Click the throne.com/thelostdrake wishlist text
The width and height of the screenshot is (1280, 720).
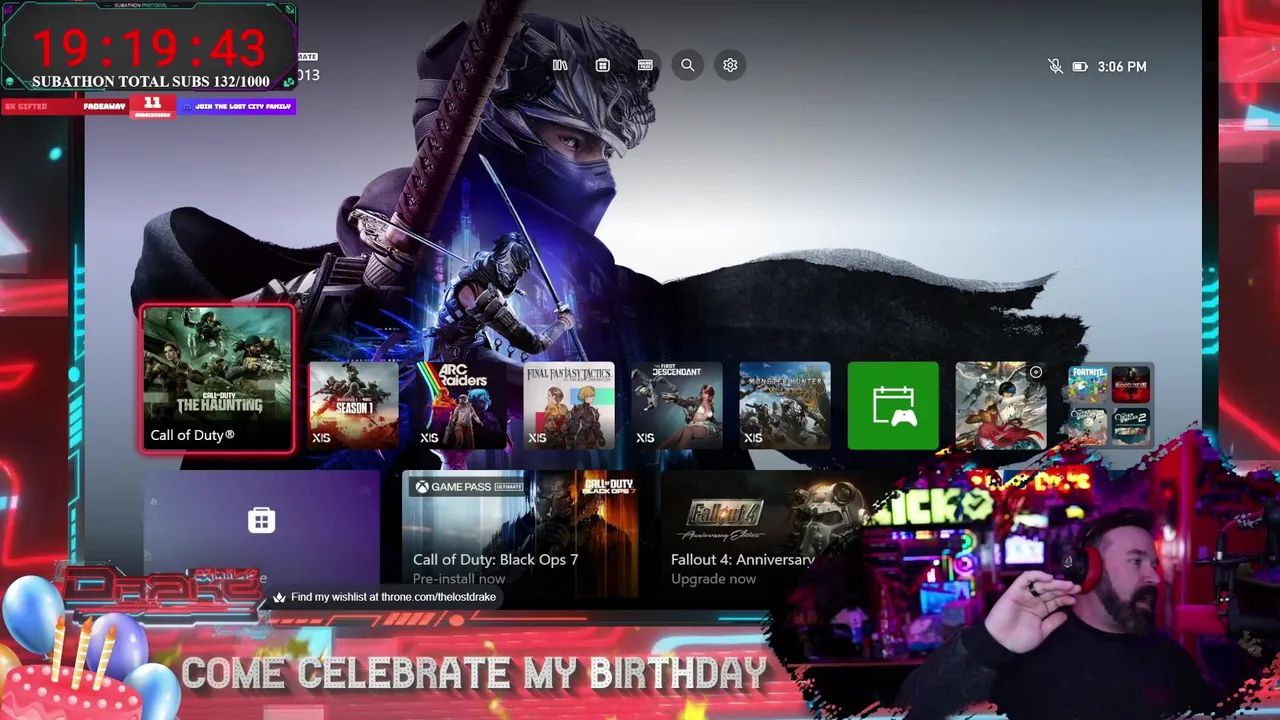pyautogui.click(x=393, y=597)
